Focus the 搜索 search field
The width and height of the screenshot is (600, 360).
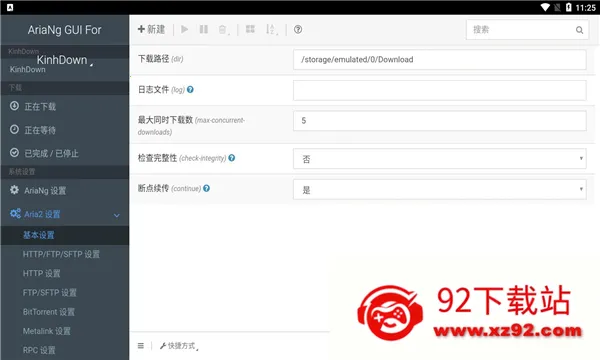pos(527,30)
